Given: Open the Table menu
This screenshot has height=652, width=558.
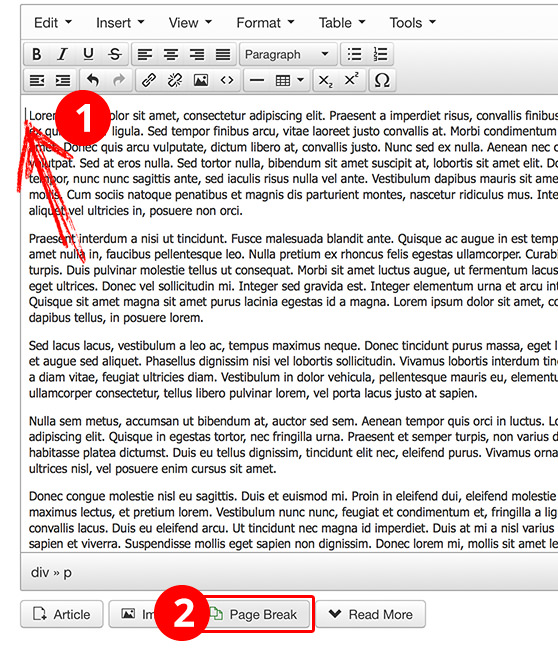Looking at the screenshot, I should pos(341,22).
